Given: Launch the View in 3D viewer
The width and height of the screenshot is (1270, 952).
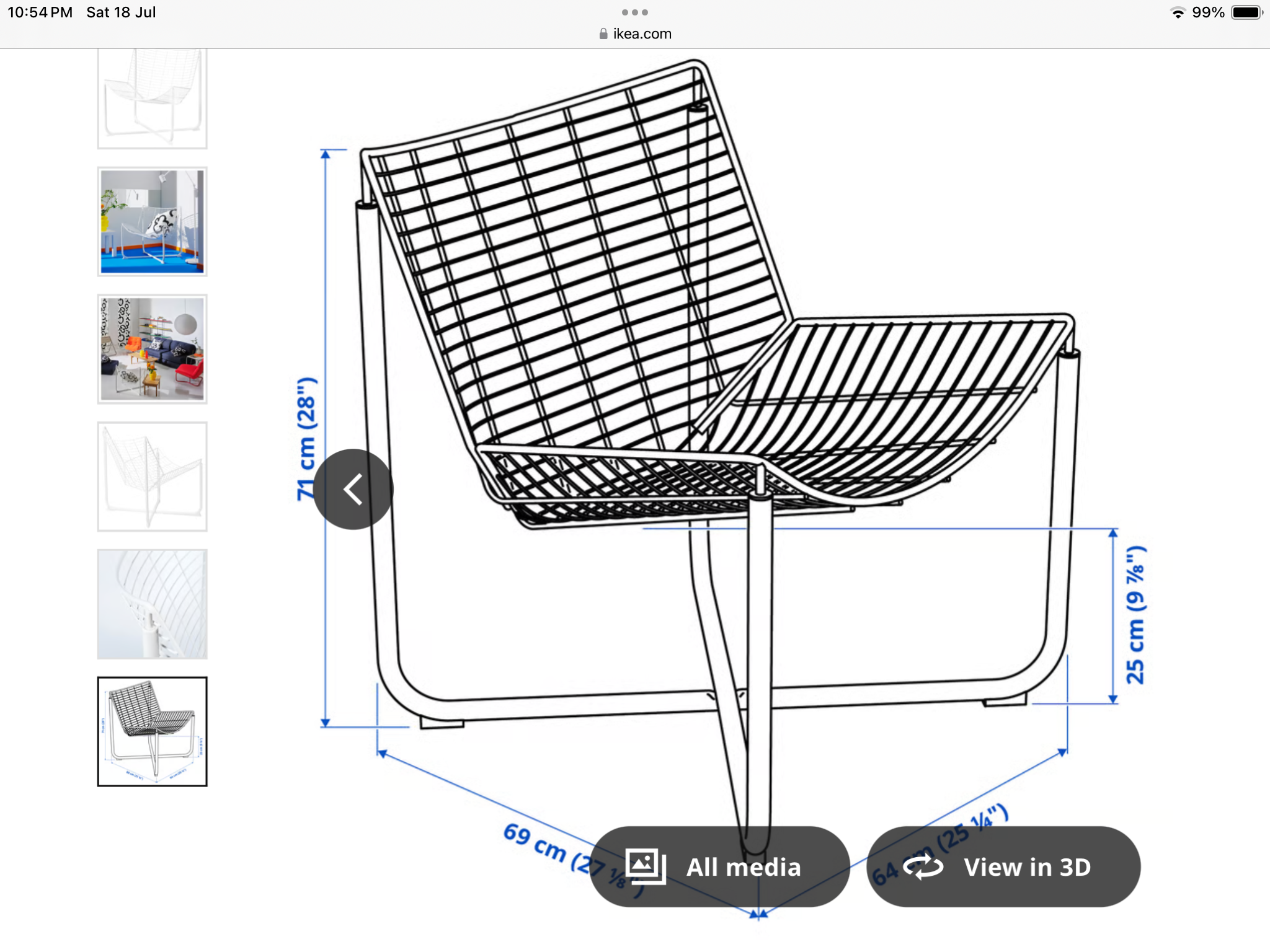Looking at the screenshot, I should point(1003,866).
